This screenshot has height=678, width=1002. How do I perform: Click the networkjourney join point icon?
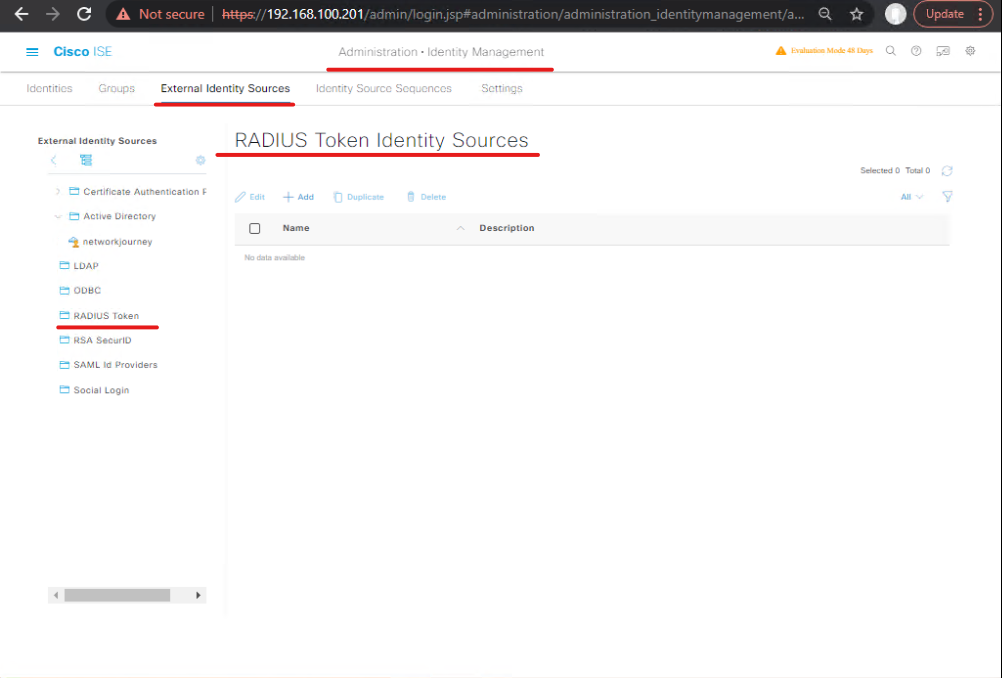73,242
